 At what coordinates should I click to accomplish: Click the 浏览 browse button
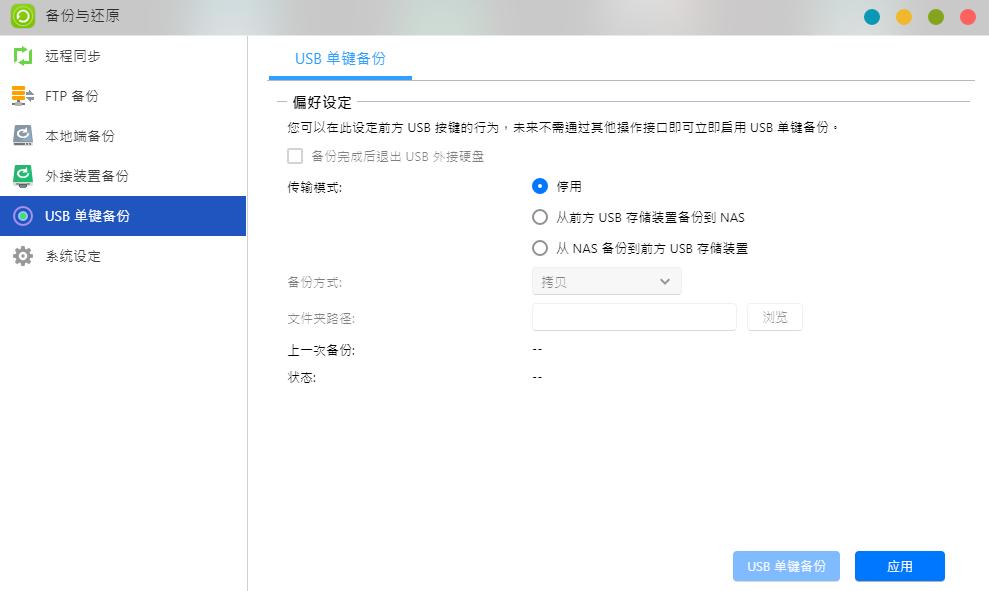click(774, 316)
